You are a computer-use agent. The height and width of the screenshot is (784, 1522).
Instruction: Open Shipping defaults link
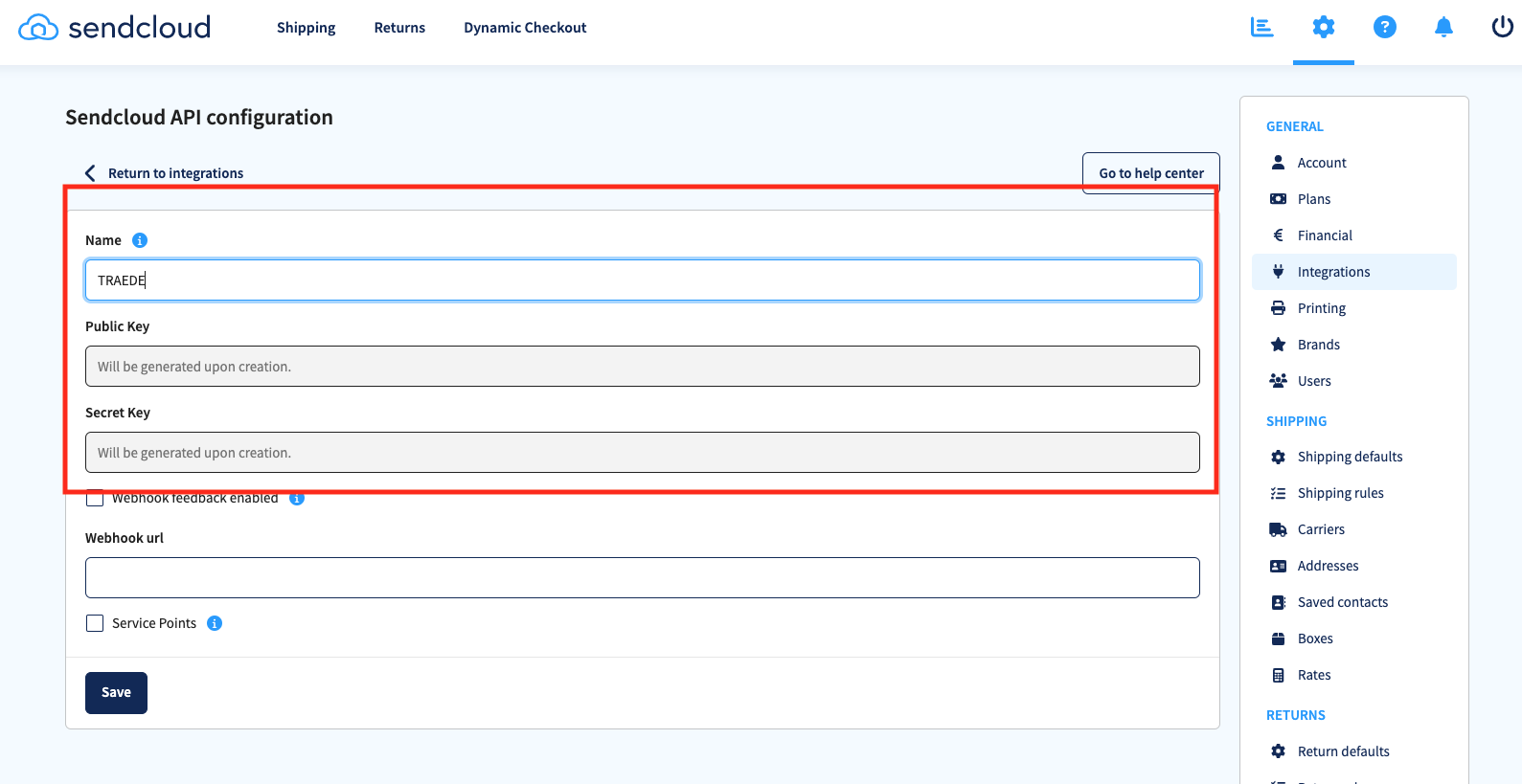(1350, 457)
